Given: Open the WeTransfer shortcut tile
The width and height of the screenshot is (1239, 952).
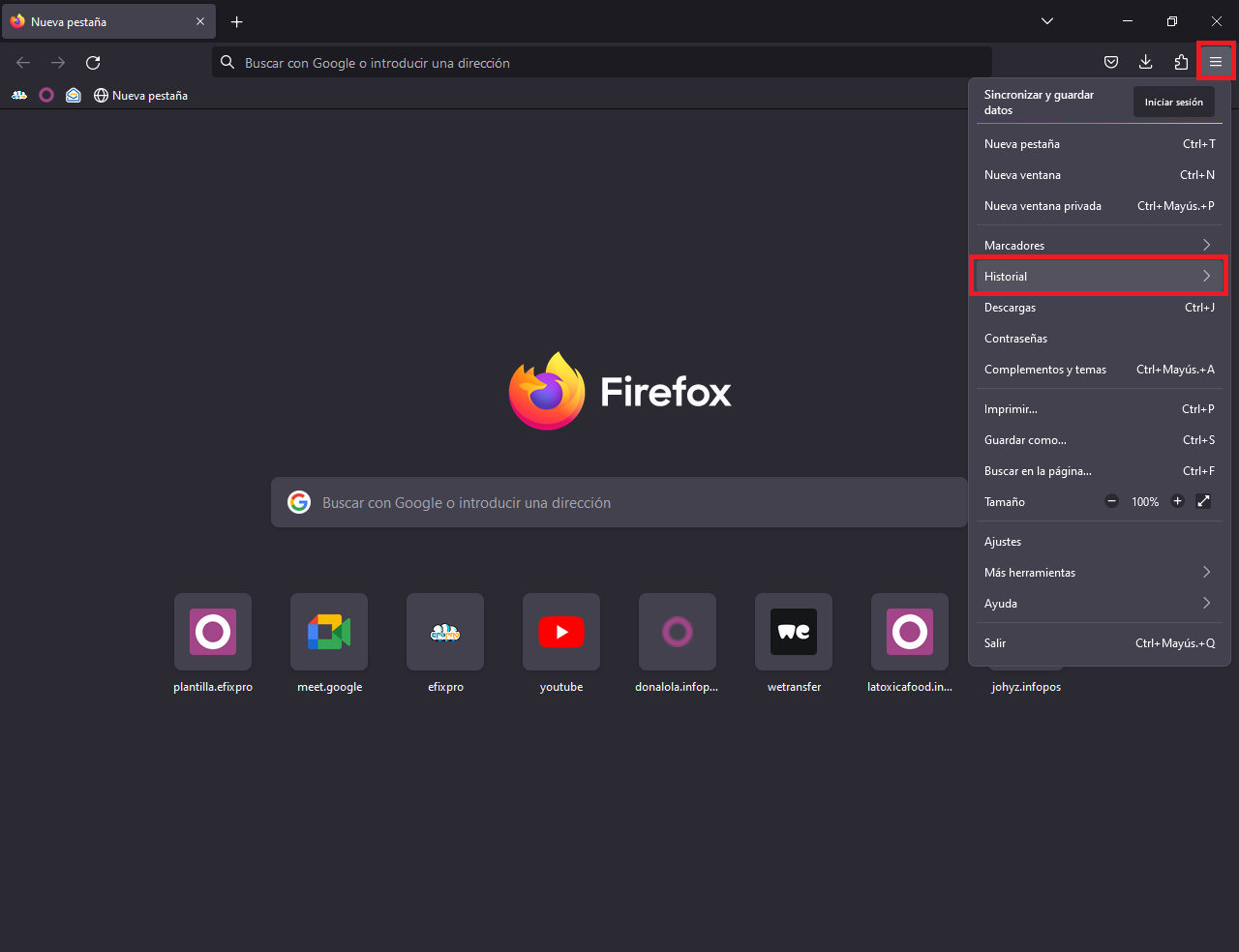Looking at the screenshot, I should point(794,632).
